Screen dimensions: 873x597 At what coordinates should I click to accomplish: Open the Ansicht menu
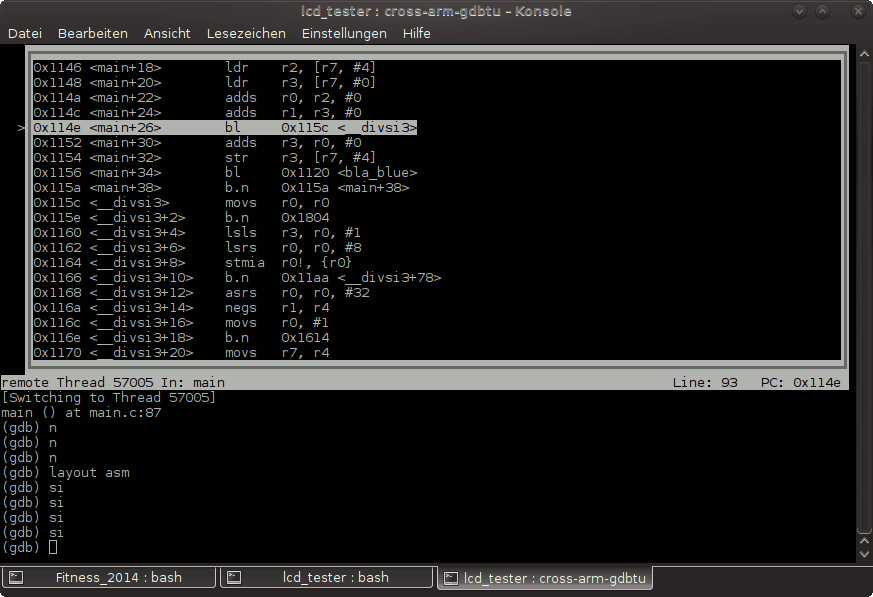click(x=167, y=33)
